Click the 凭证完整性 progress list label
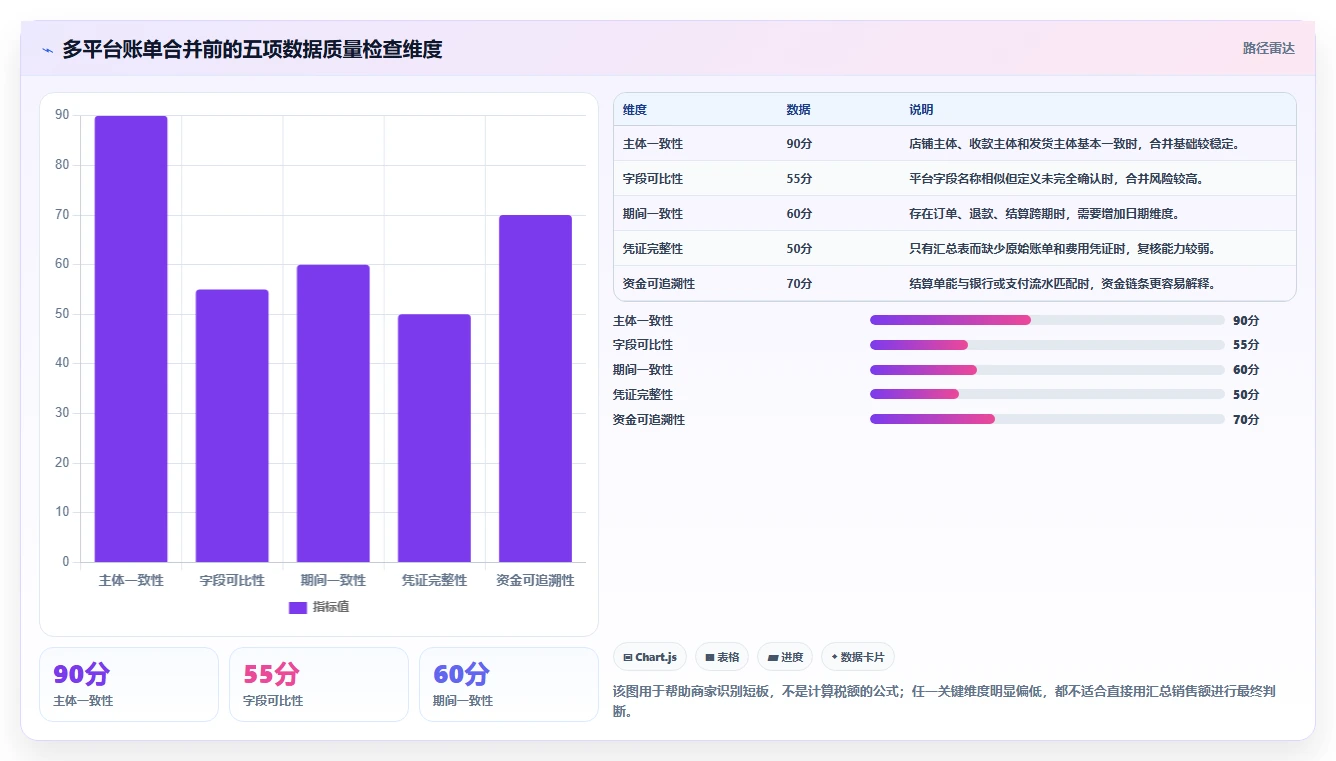The image size is (1336, 761). [x=643, y=395]
